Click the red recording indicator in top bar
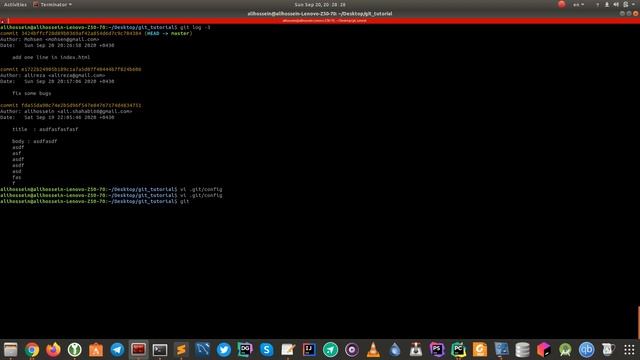This screenshot has width=640, height=360. tap(562, 4)
